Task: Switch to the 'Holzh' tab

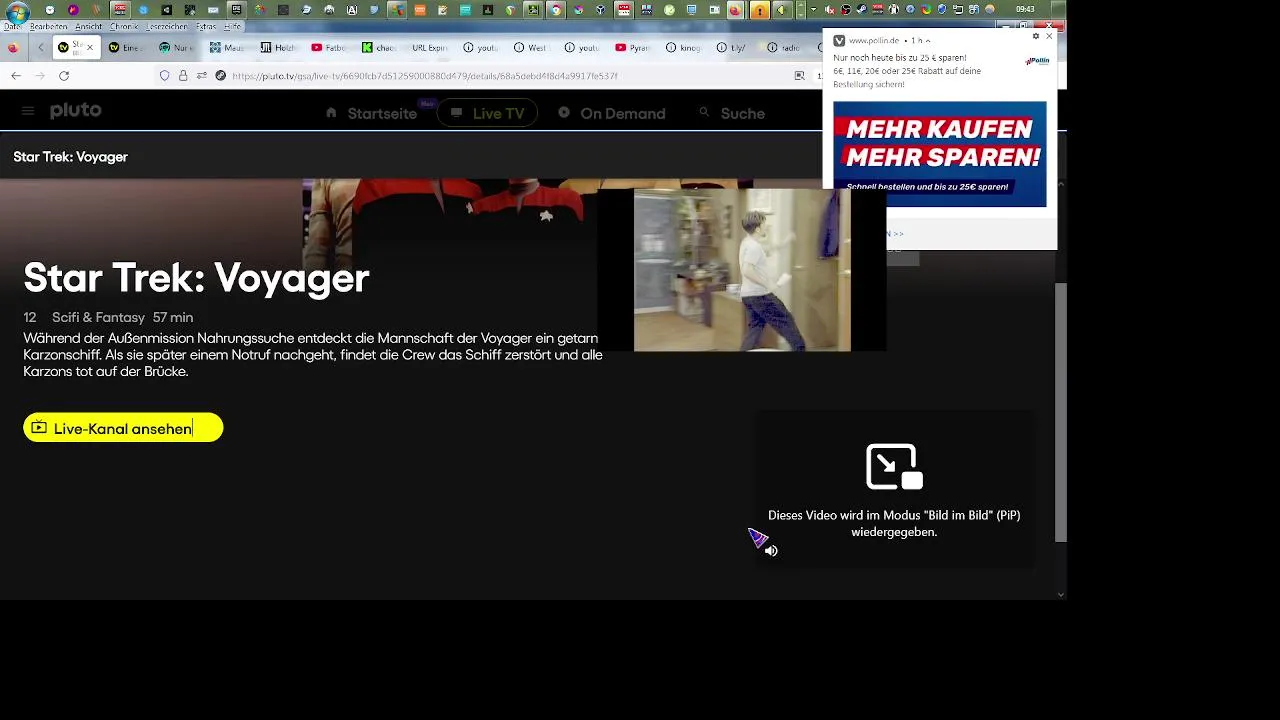Action: click(x=277, y=48)
